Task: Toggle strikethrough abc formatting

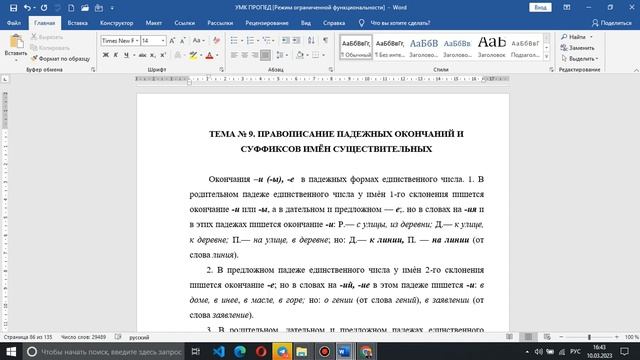Action: pos(142,55)
